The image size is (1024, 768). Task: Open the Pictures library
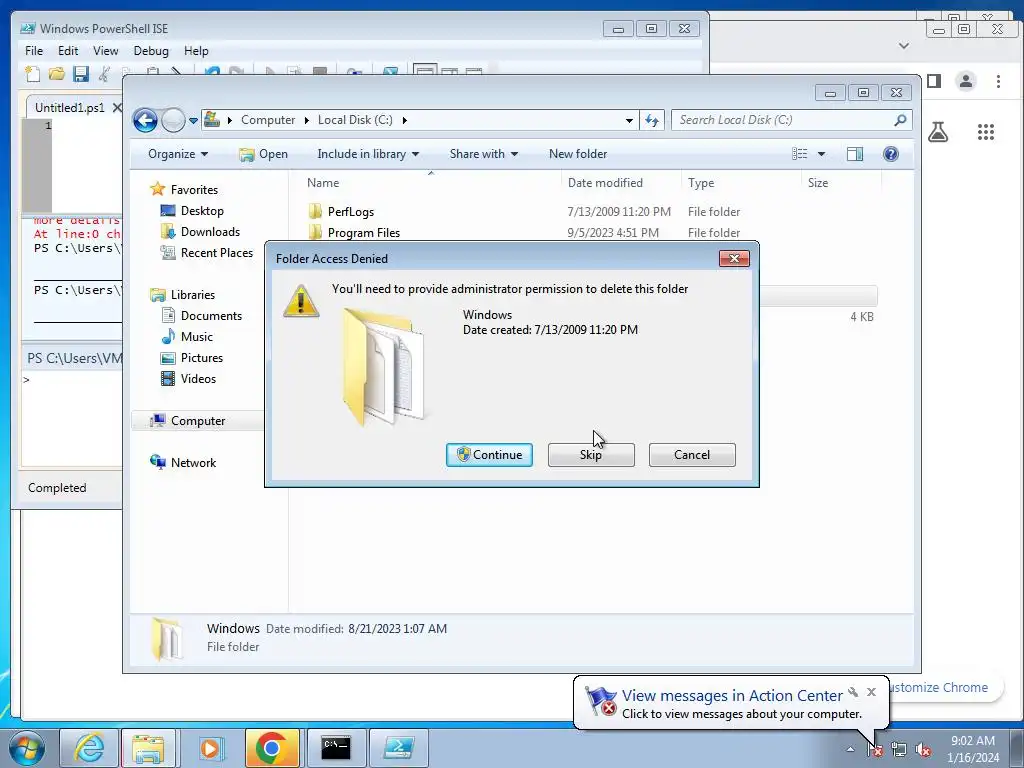pos(201,358)
